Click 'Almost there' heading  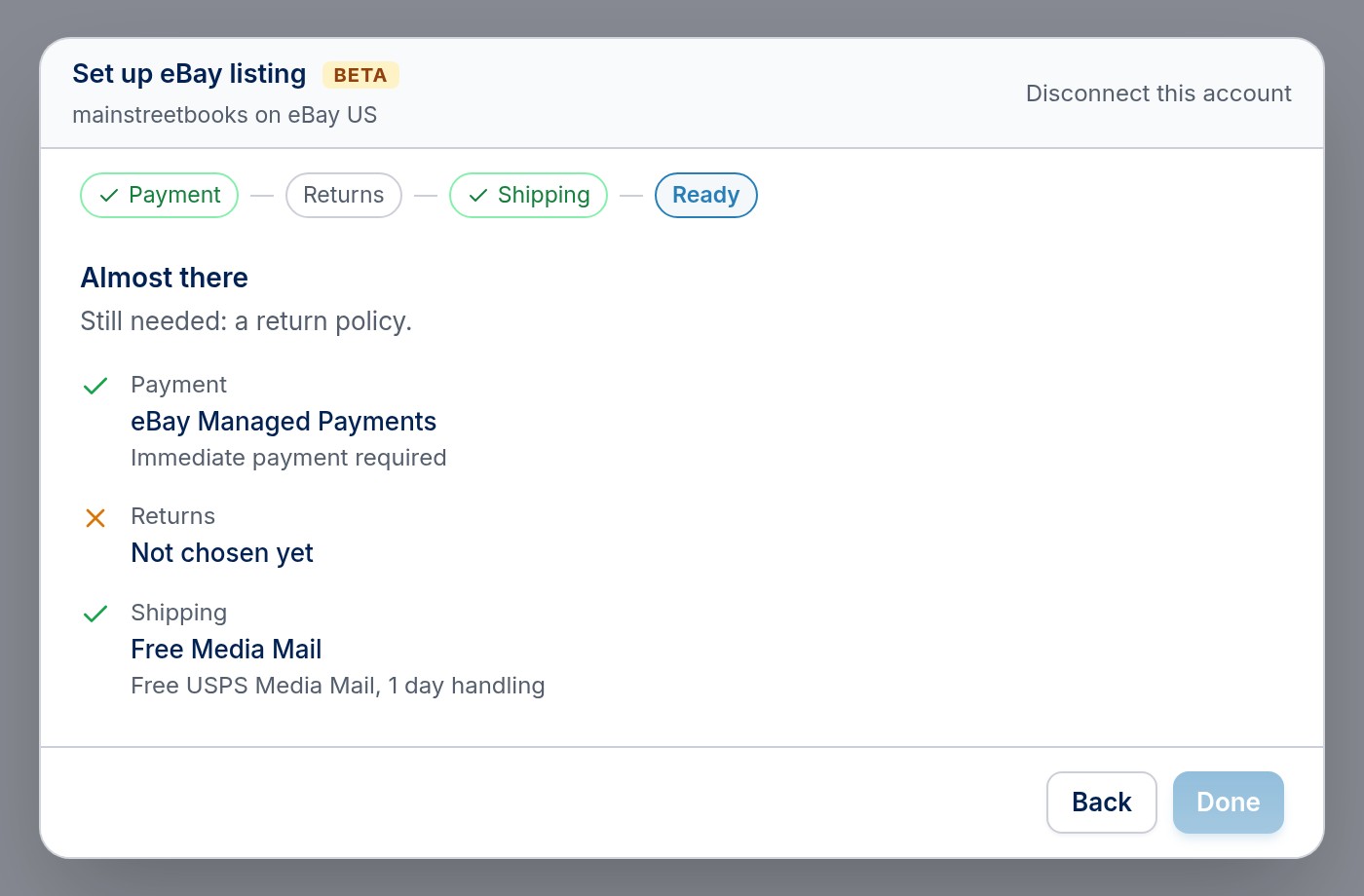(x=165, y=278)
